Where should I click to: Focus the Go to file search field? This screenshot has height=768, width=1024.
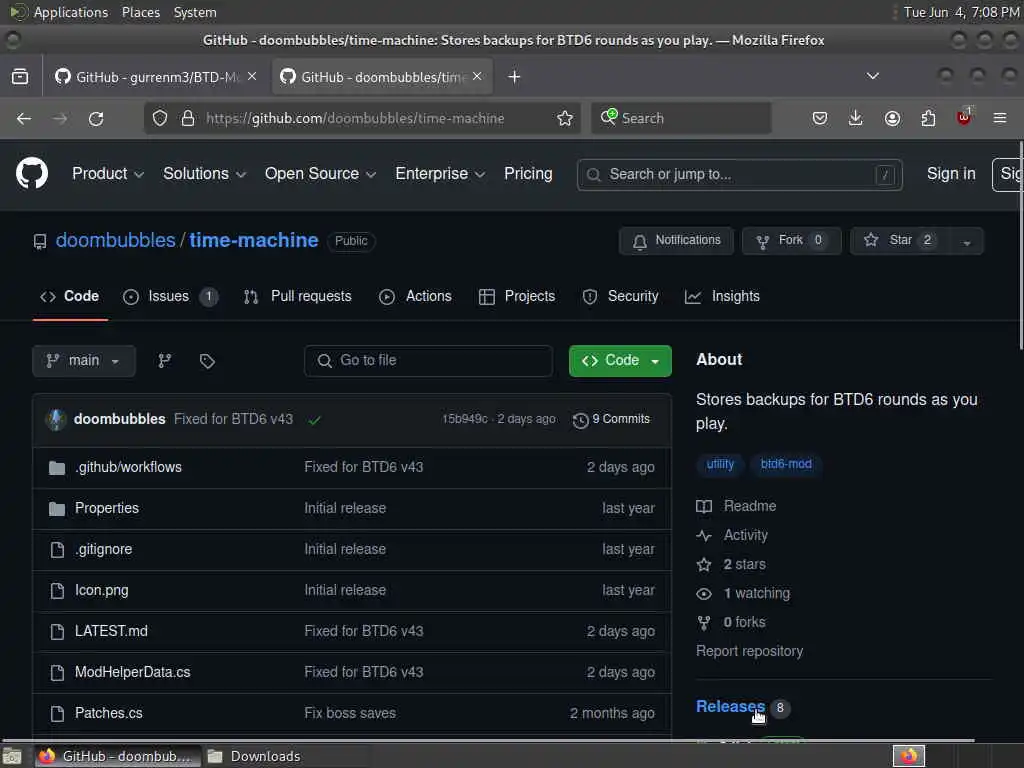(428, 360)
